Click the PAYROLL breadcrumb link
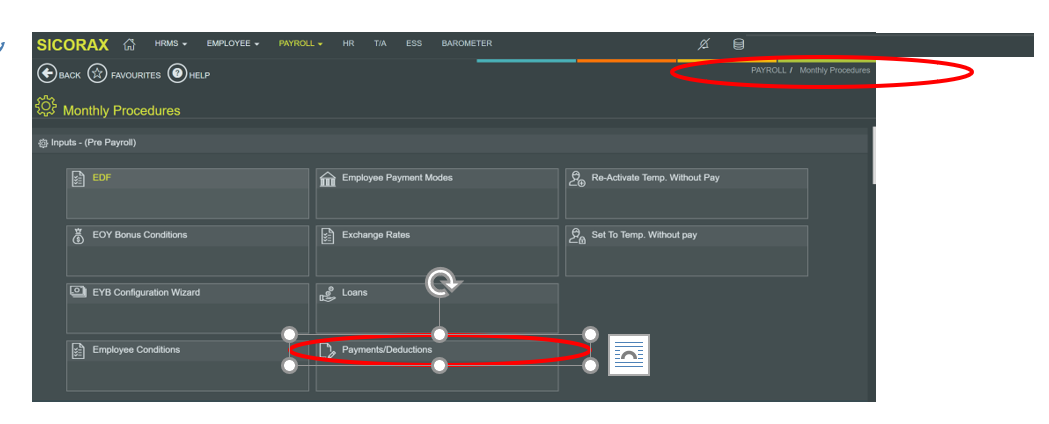Viewport: 1049px width, 424px height. [769, 70]
